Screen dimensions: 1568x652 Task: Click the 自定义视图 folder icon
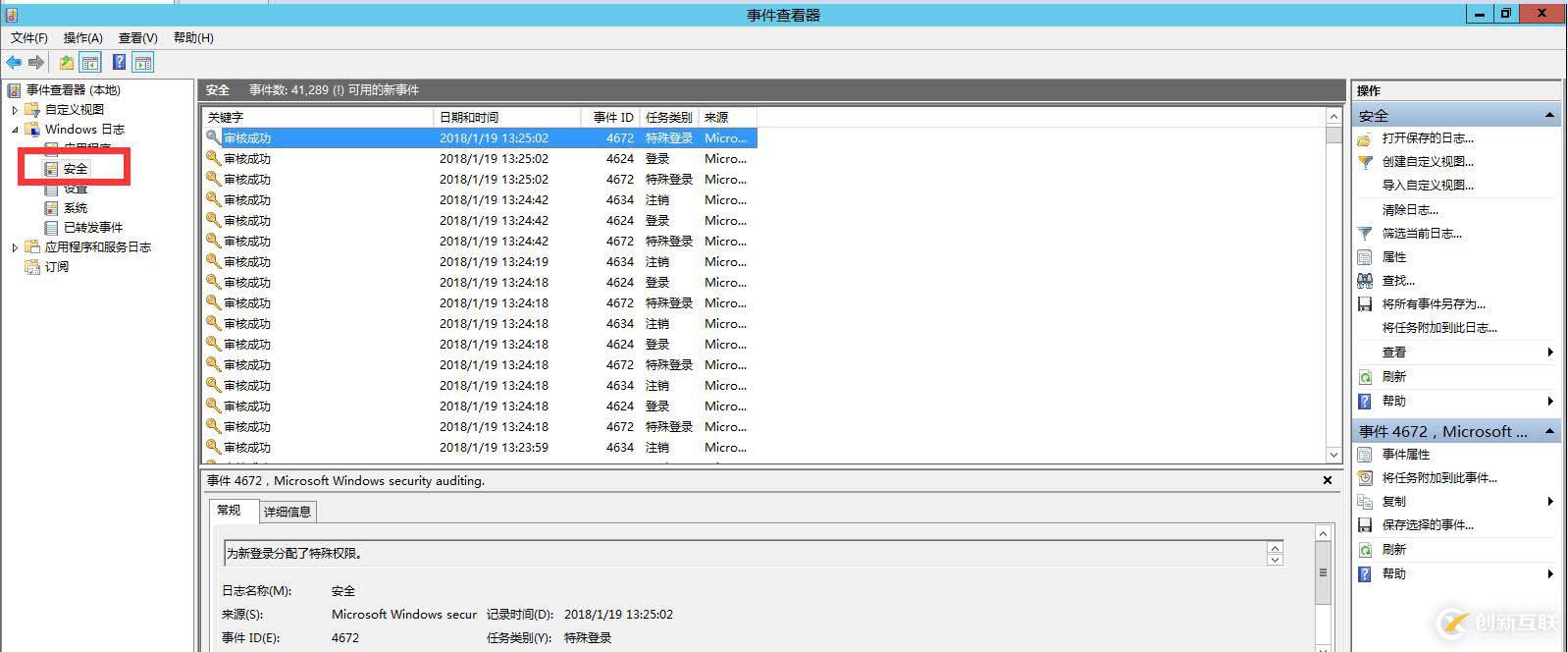click(x=32, y=109)
